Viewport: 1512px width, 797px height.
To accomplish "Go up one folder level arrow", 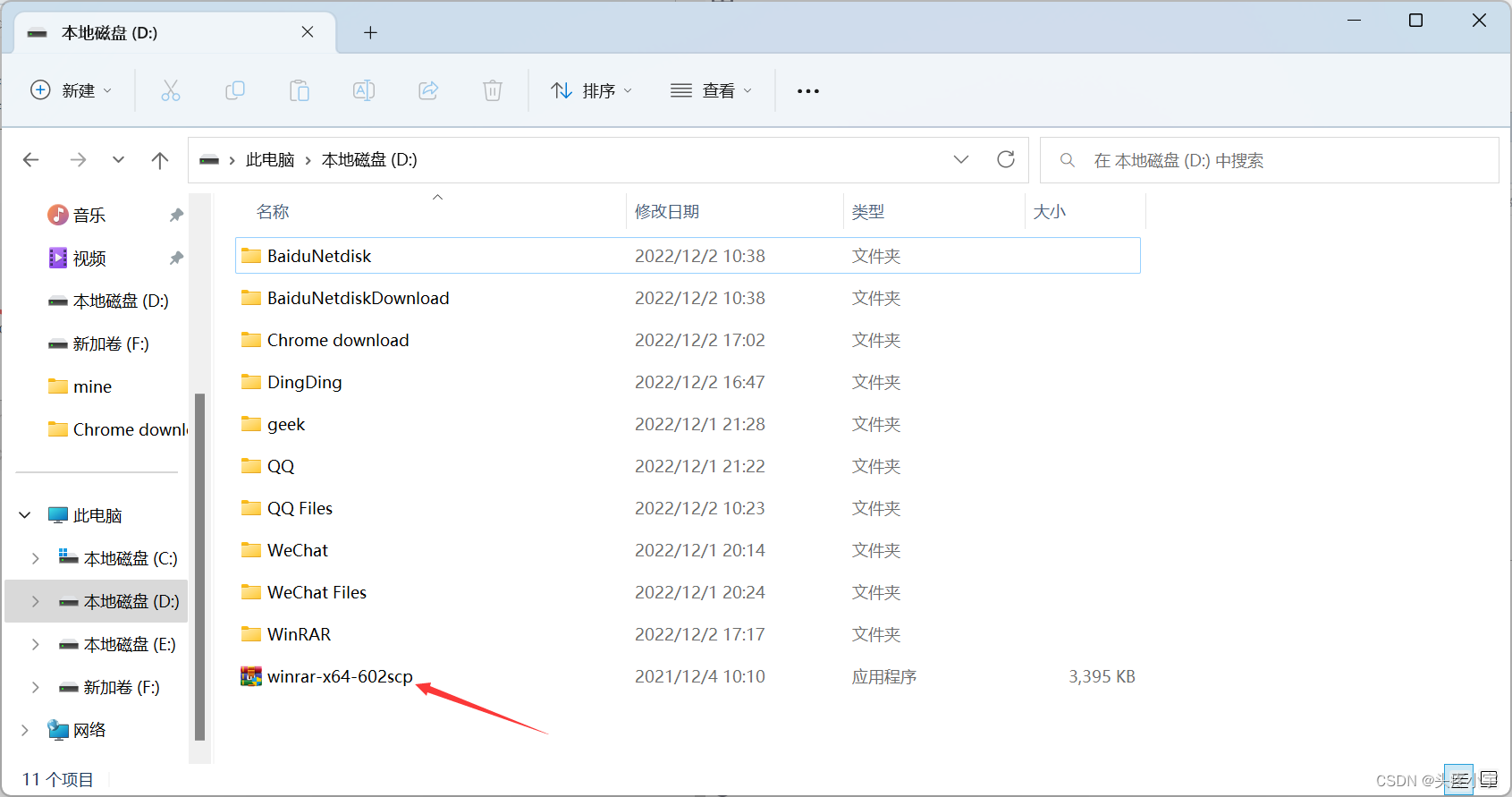I will (160, 160).
